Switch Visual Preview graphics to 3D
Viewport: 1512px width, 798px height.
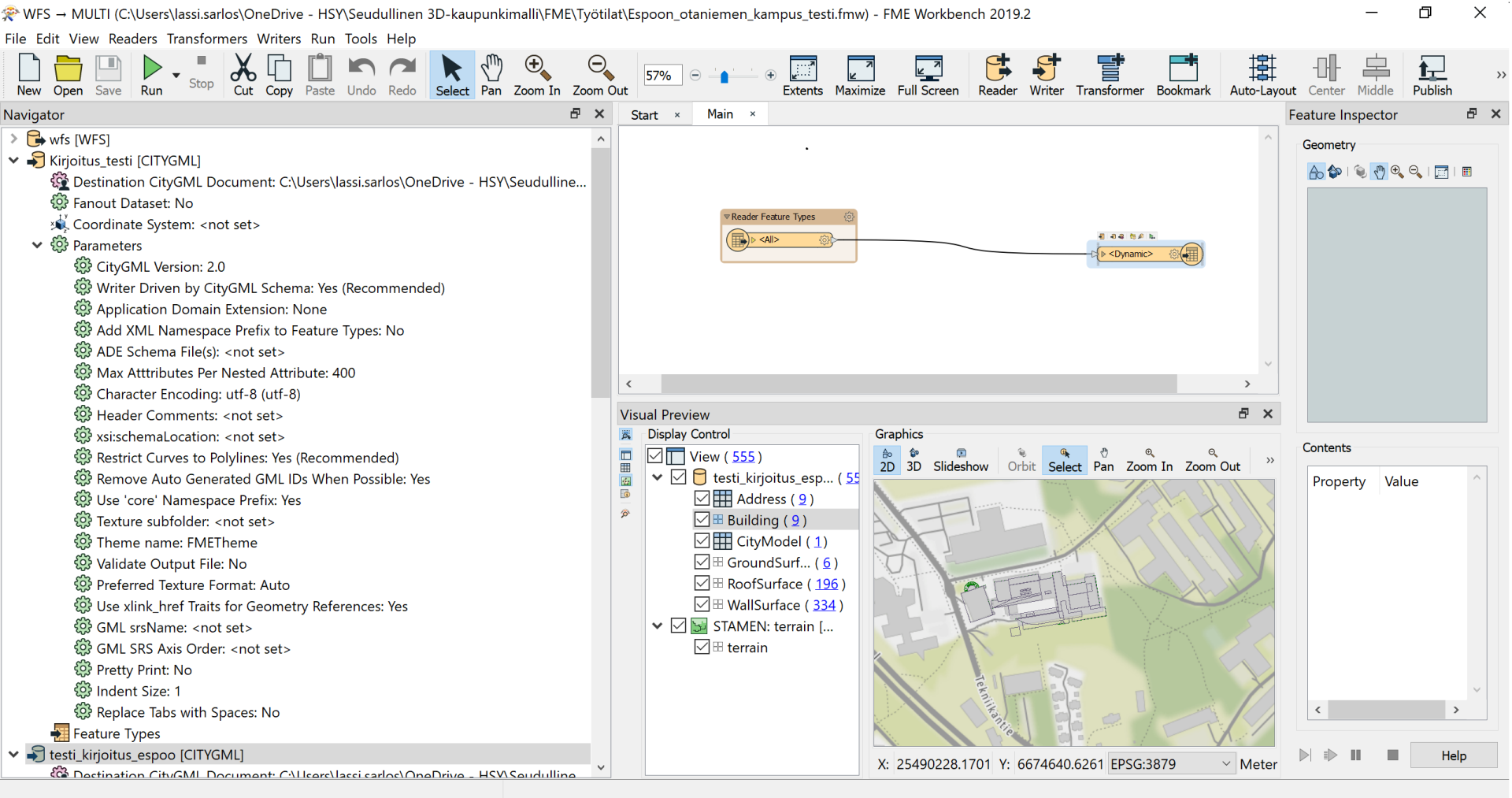(913, 459)
